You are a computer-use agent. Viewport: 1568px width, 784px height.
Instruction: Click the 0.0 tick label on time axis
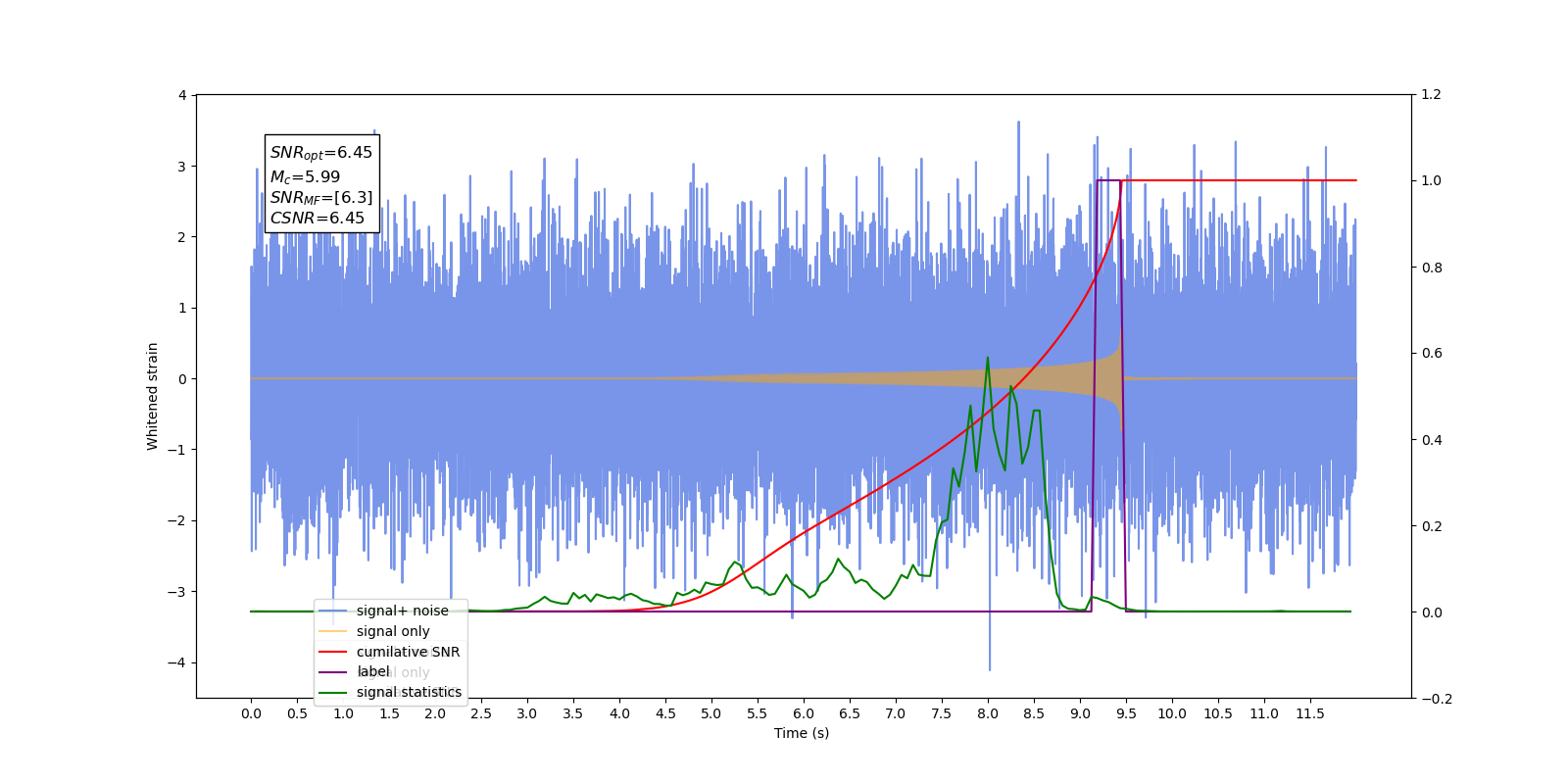tap(251, 713)
